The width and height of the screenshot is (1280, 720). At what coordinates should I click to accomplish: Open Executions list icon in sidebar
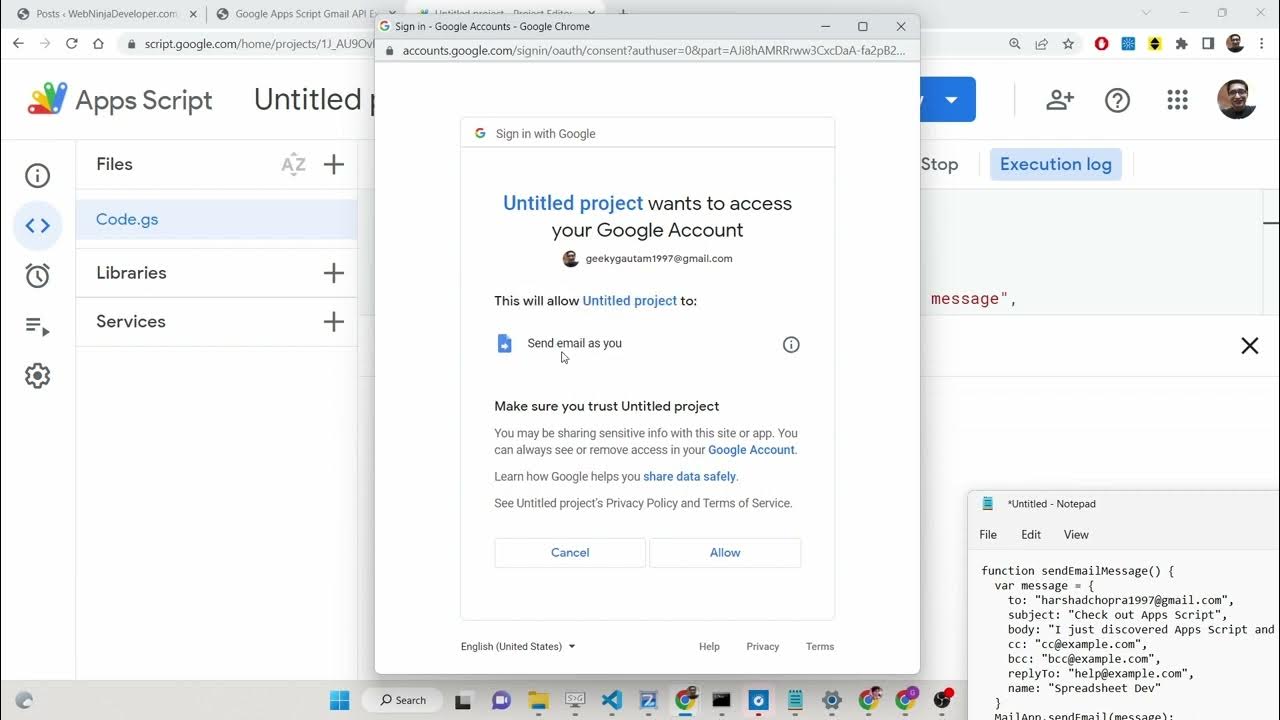(38, 326)
